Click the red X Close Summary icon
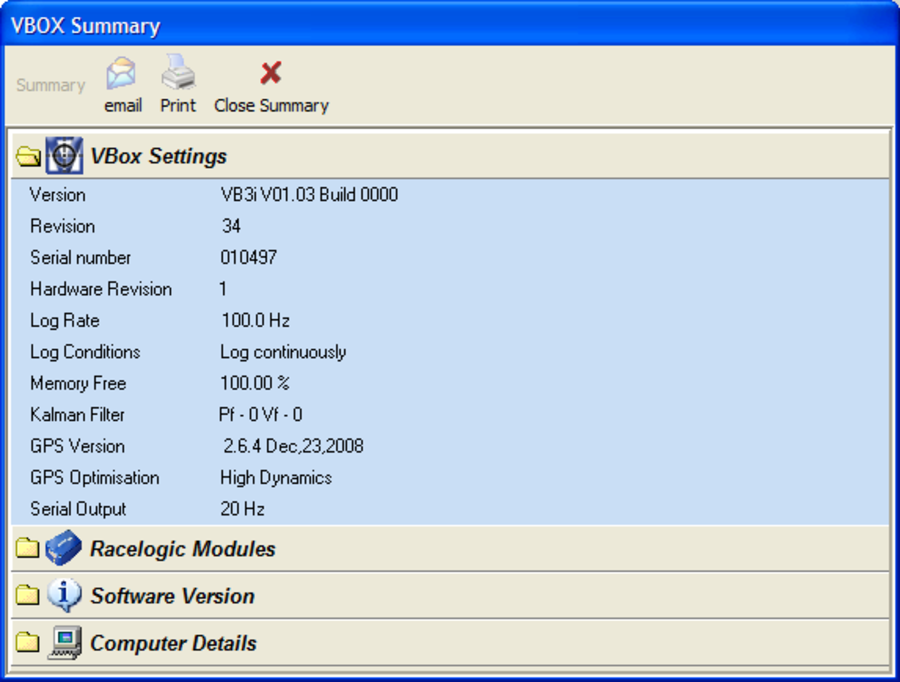The width and height of the screenshot is (900, 682). (271, 73)
